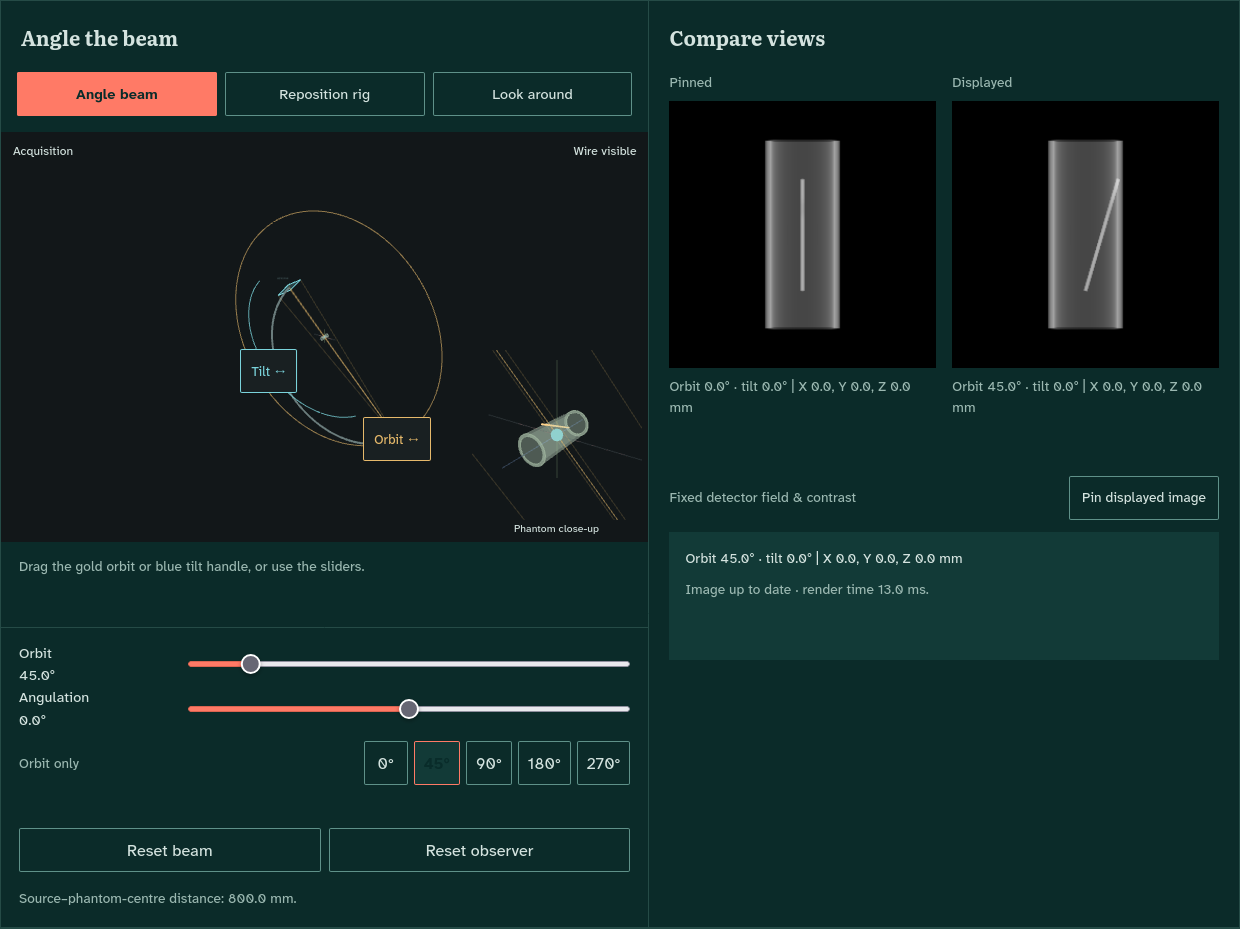Screen dimensions: 1240x929
Task: Click the 'Pinned' label above left image
Action: pyautogui.click(x=690, y=82)
